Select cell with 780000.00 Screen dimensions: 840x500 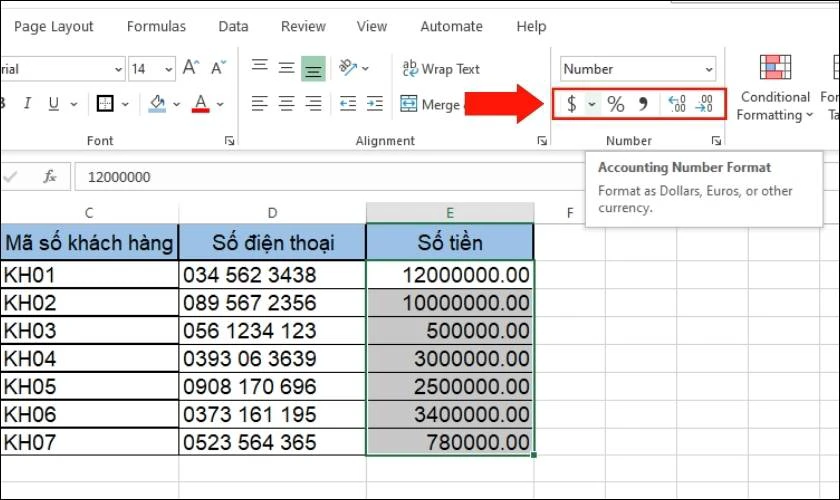pos(450,442)
